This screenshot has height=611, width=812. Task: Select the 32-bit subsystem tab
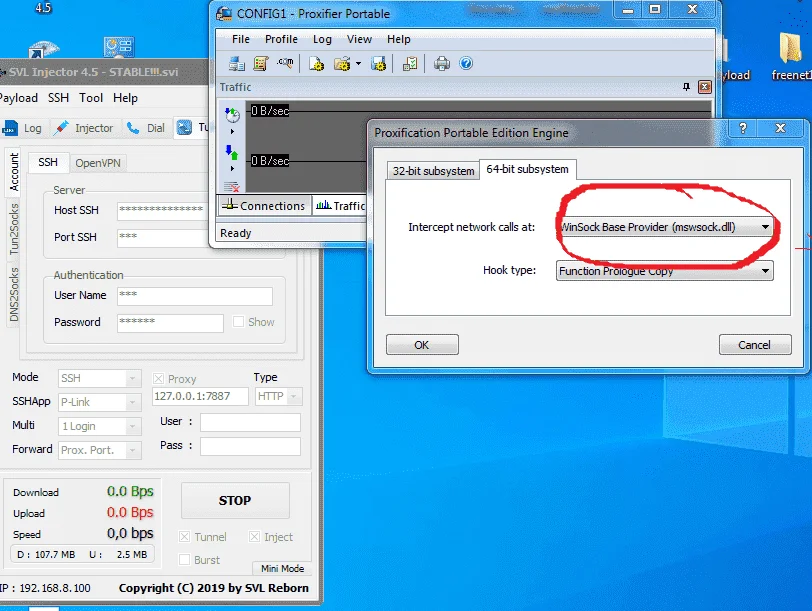point(433,171)
